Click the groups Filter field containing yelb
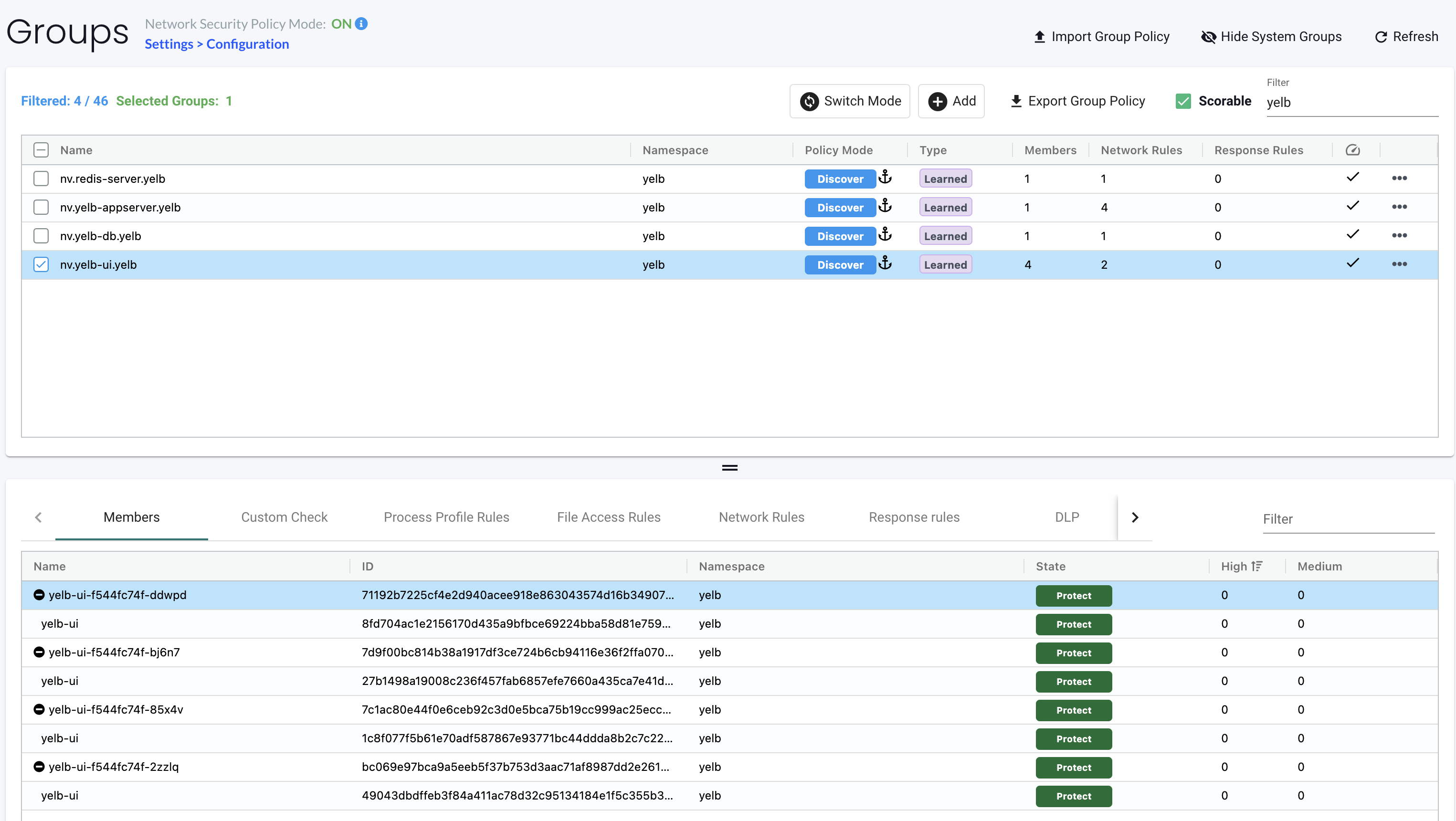The width and height of the screenshot is (1456, 821). point(1352,102)
